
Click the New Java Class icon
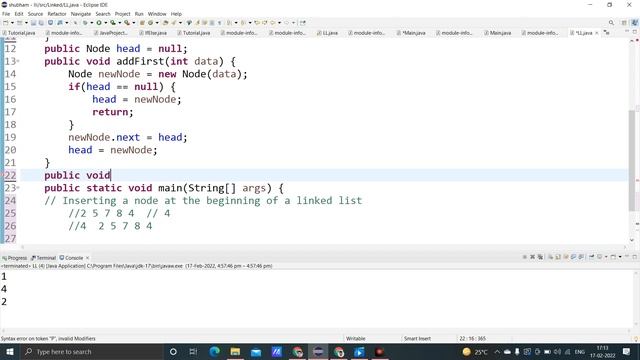coord(150,23)
